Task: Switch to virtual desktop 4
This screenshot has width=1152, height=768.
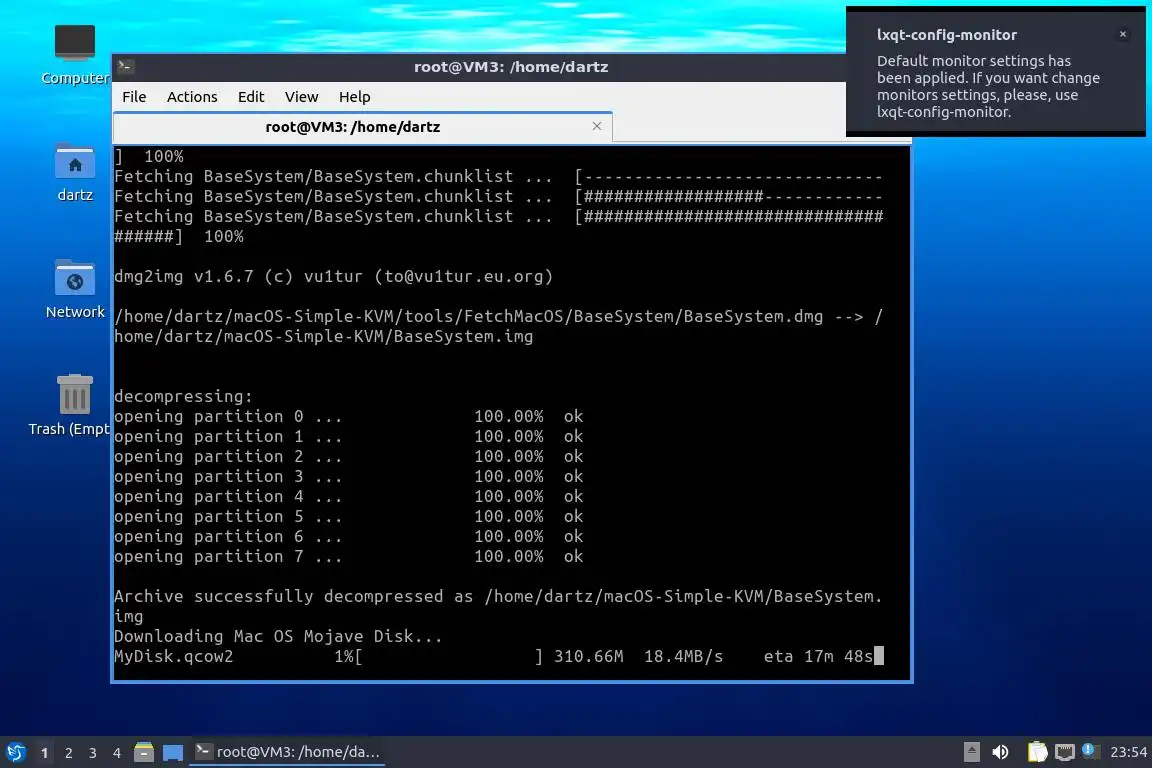Action: tap(117, 753)
